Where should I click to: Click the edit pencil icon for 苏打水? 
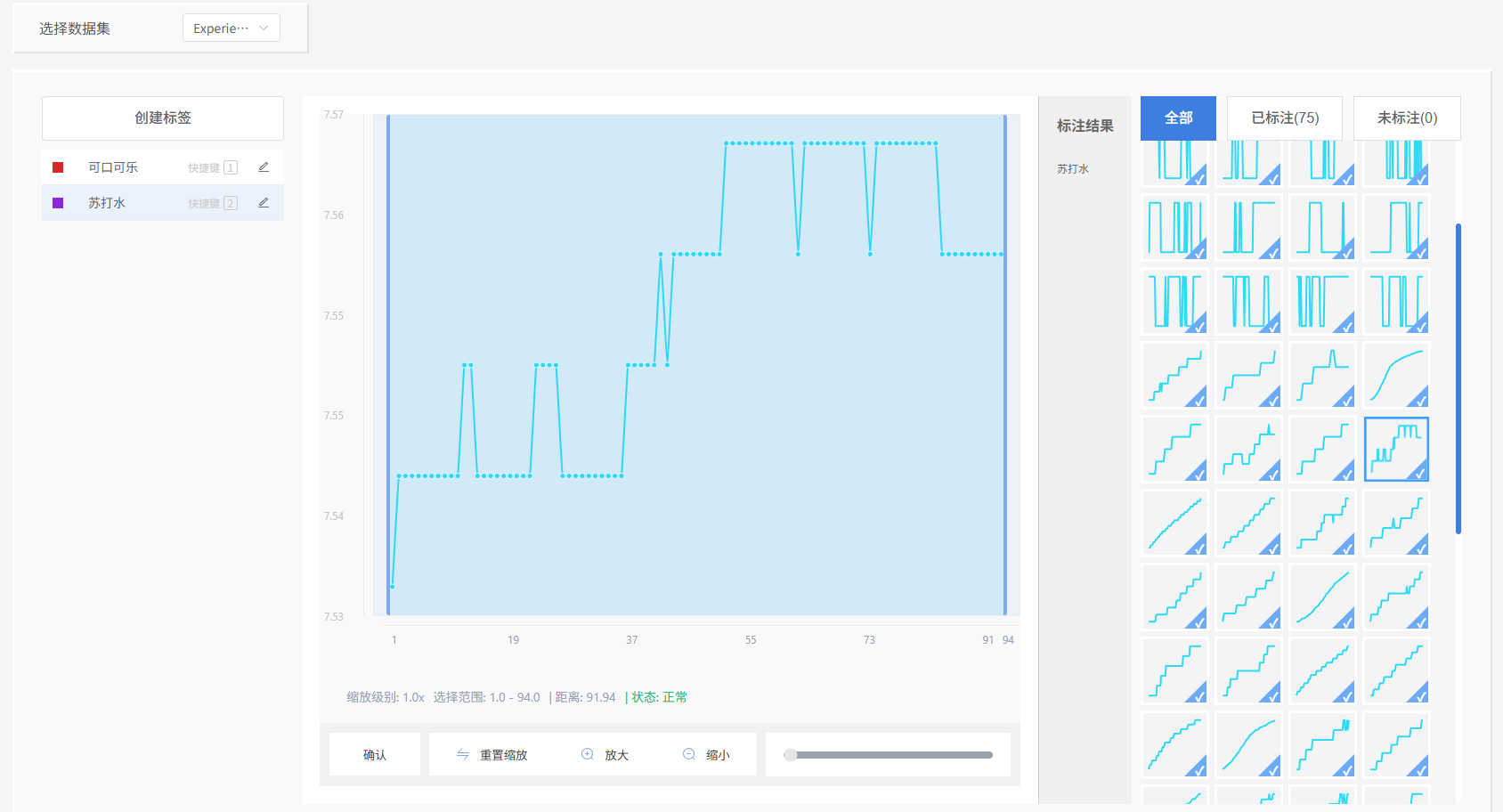click(x=264, y=203)
